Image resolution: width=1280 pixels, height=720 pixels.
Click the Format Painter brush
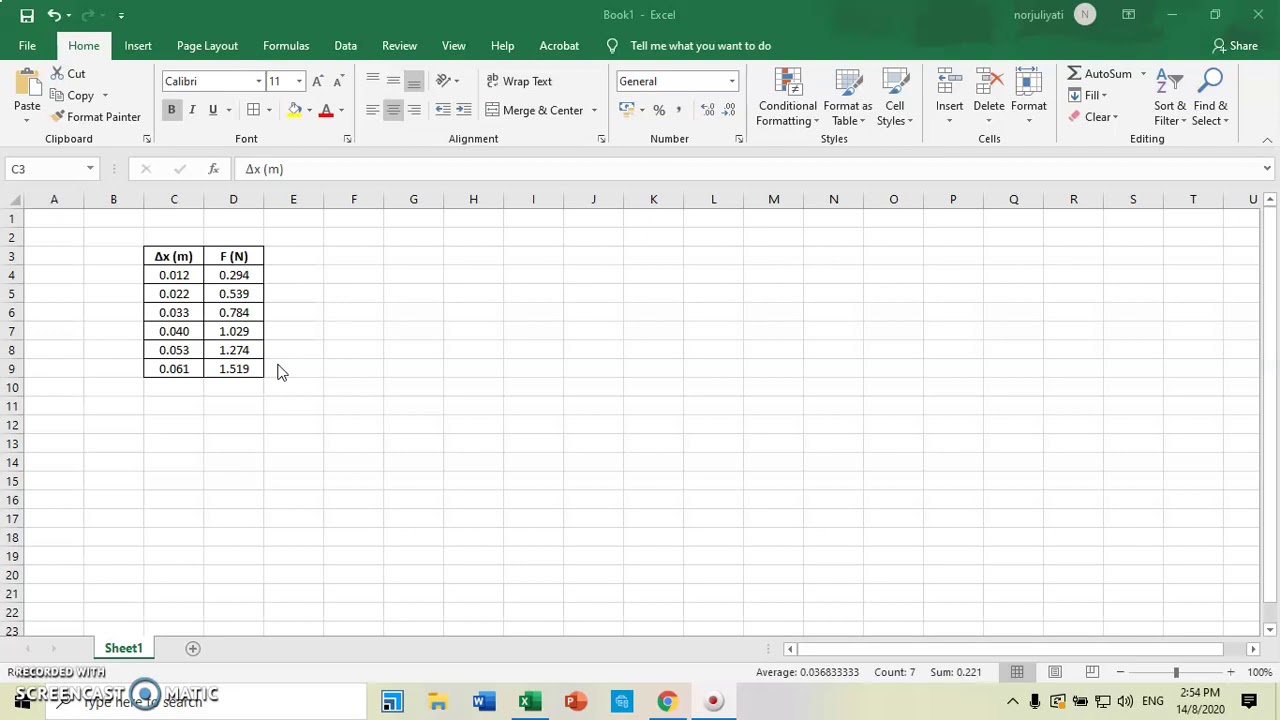click(x=58, y=117)
